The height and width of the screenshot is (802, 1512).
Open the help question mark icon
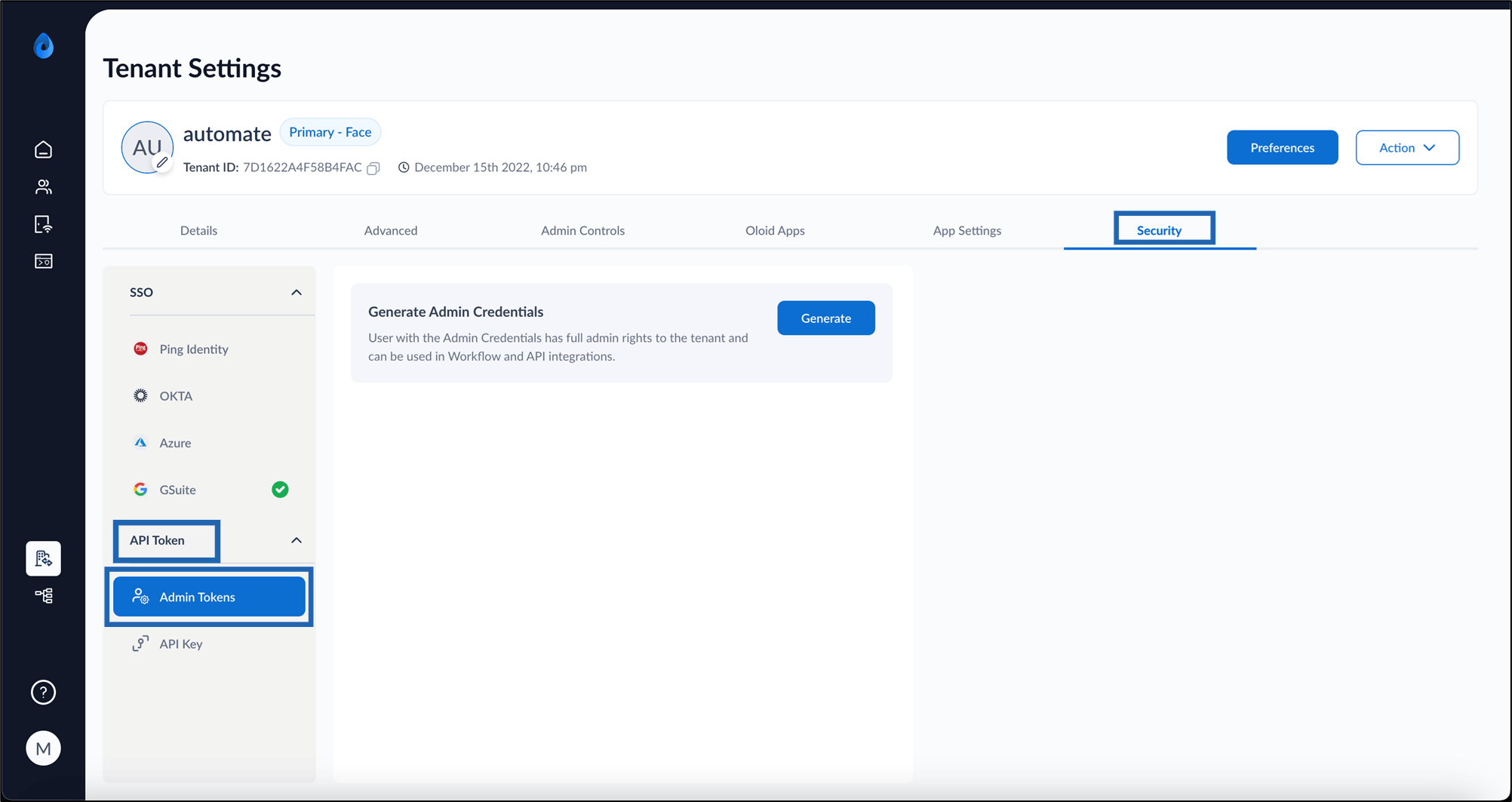click(43, 692)
